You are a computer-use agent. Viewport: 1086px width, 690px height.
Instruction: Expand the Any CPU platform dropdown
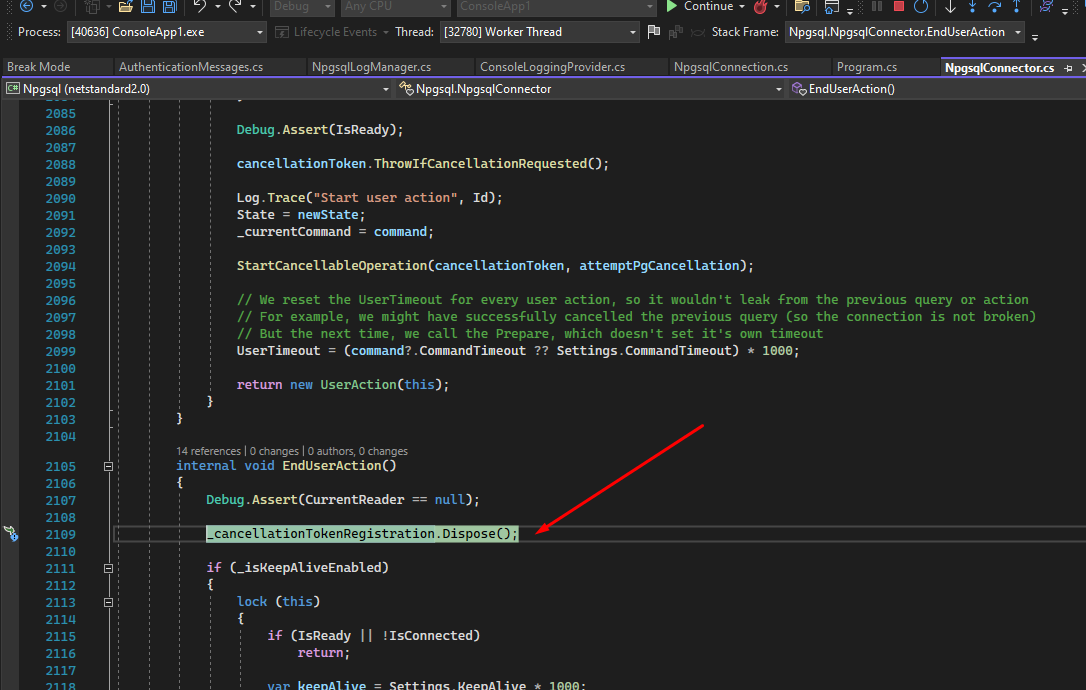point(394,7)
